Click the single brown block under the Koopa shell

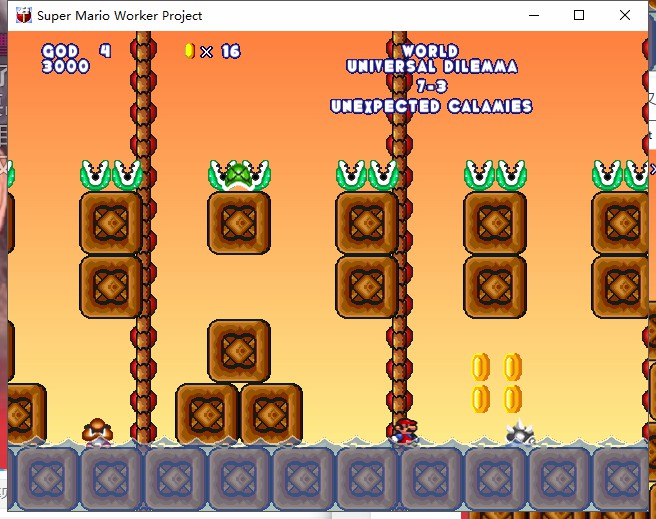239,223
